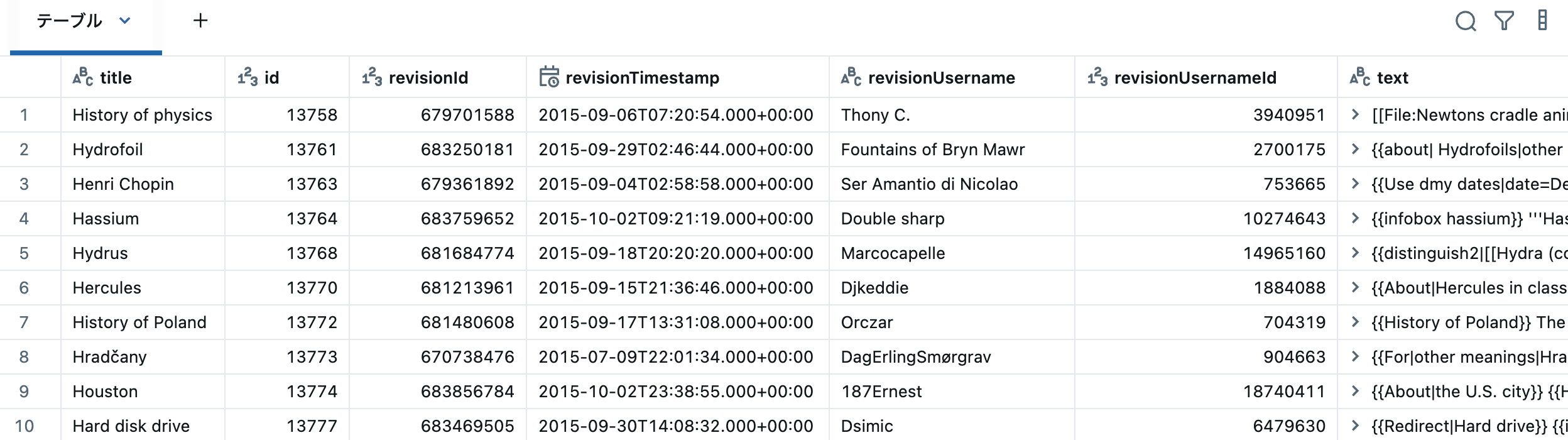The height and width of the screenshot is (440, 1568).
Task: Expand text cell for Hercules row
Action: coord(1355,287)
